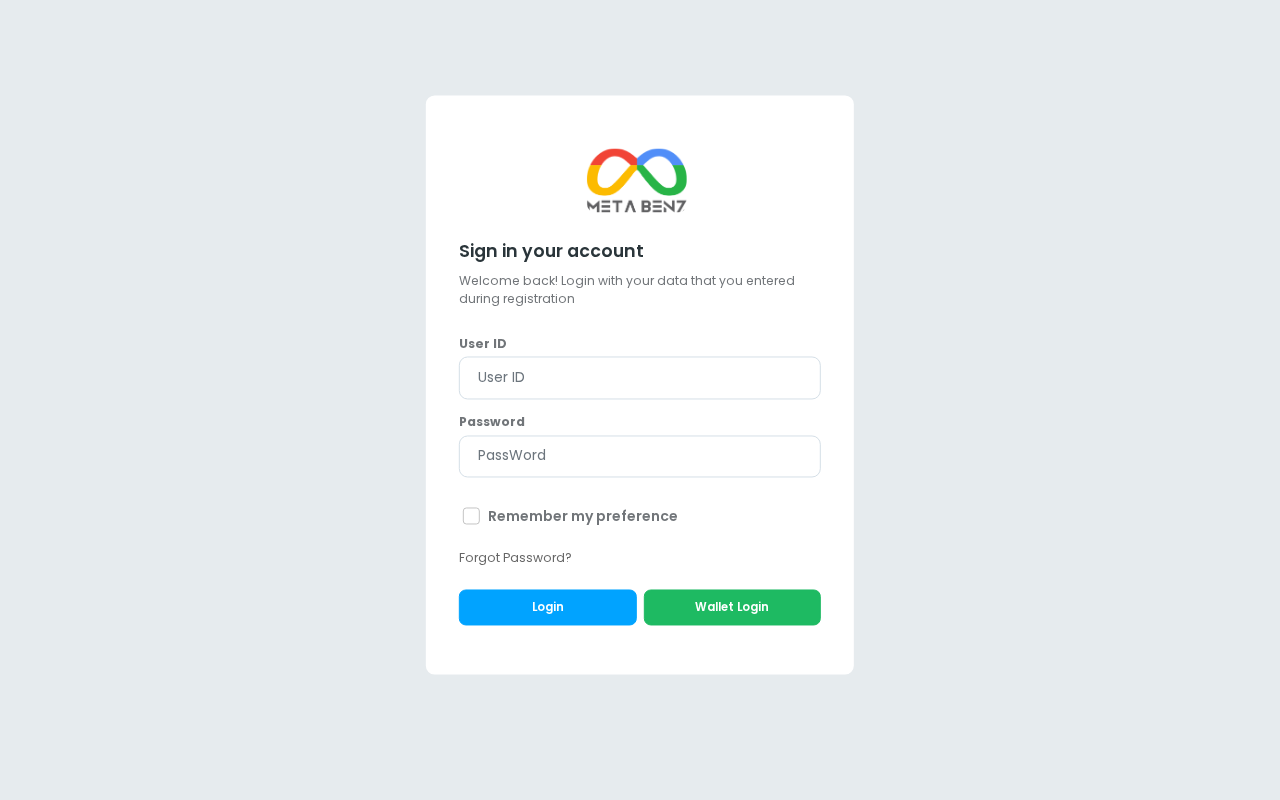The image size is (1280, 800).
Task: Click the 'during registration' text line
Action: (x=517, y=299)
